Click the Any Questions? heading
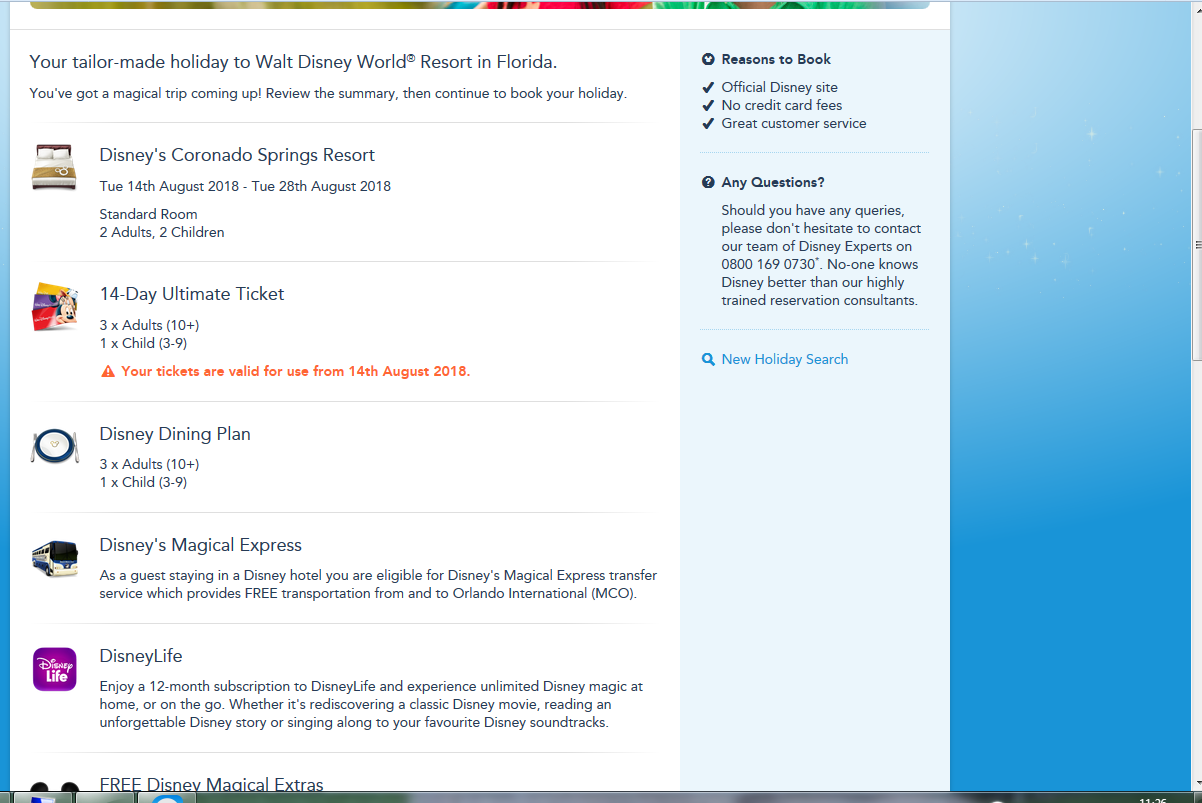1202x803 pixels. [x=773, y=182]
